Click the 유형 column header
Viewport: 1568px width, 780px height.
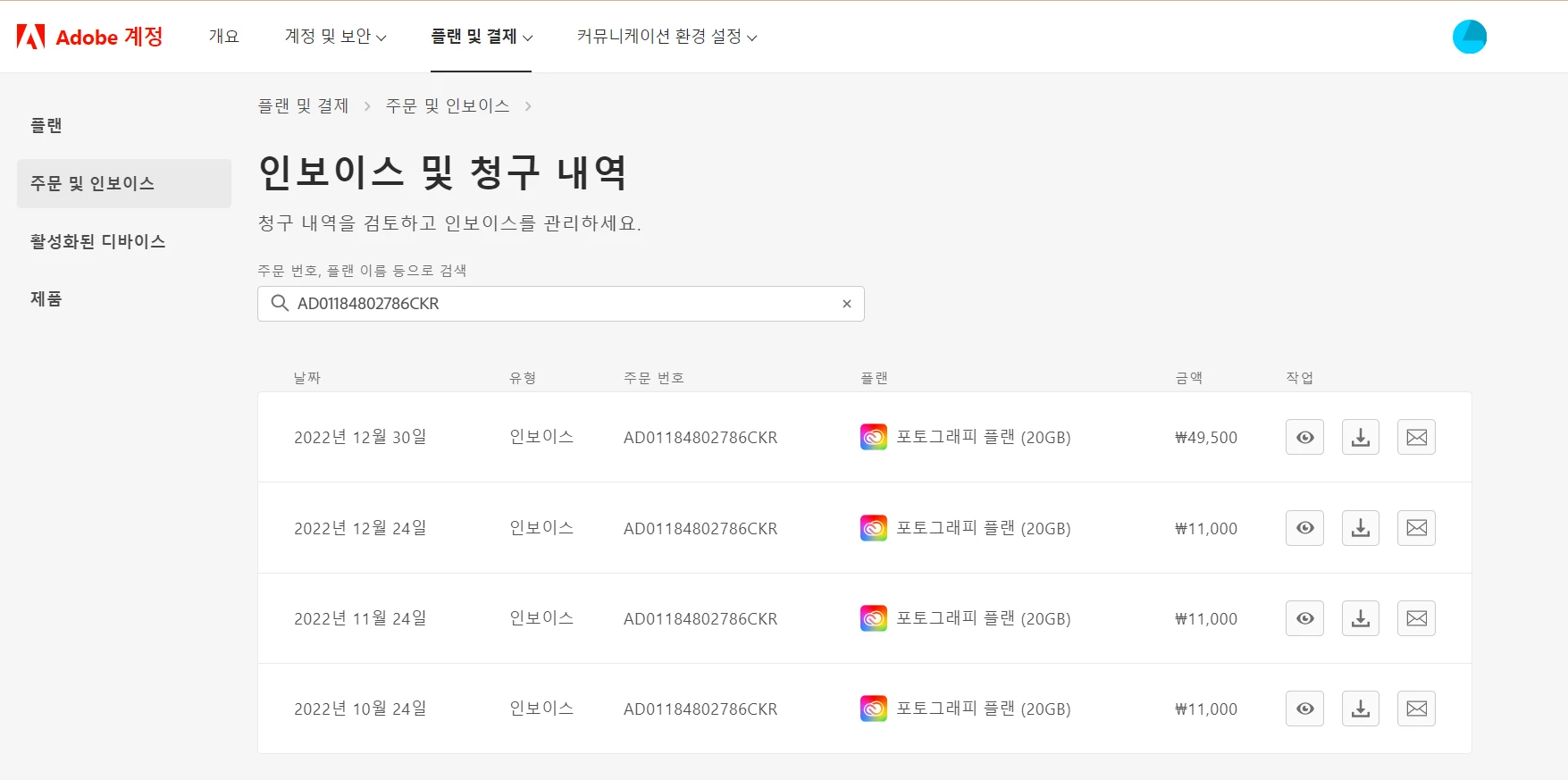coord(523,378)
